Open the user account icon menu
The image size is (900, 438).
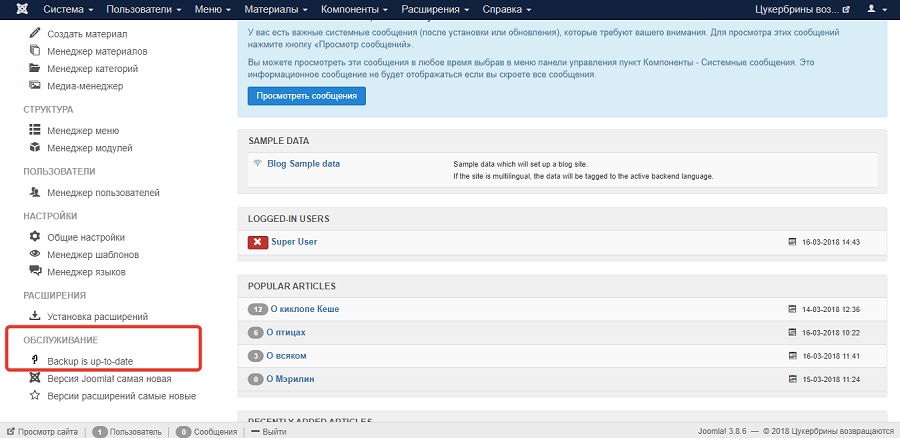pyautogui.click(x=876, y=9)
